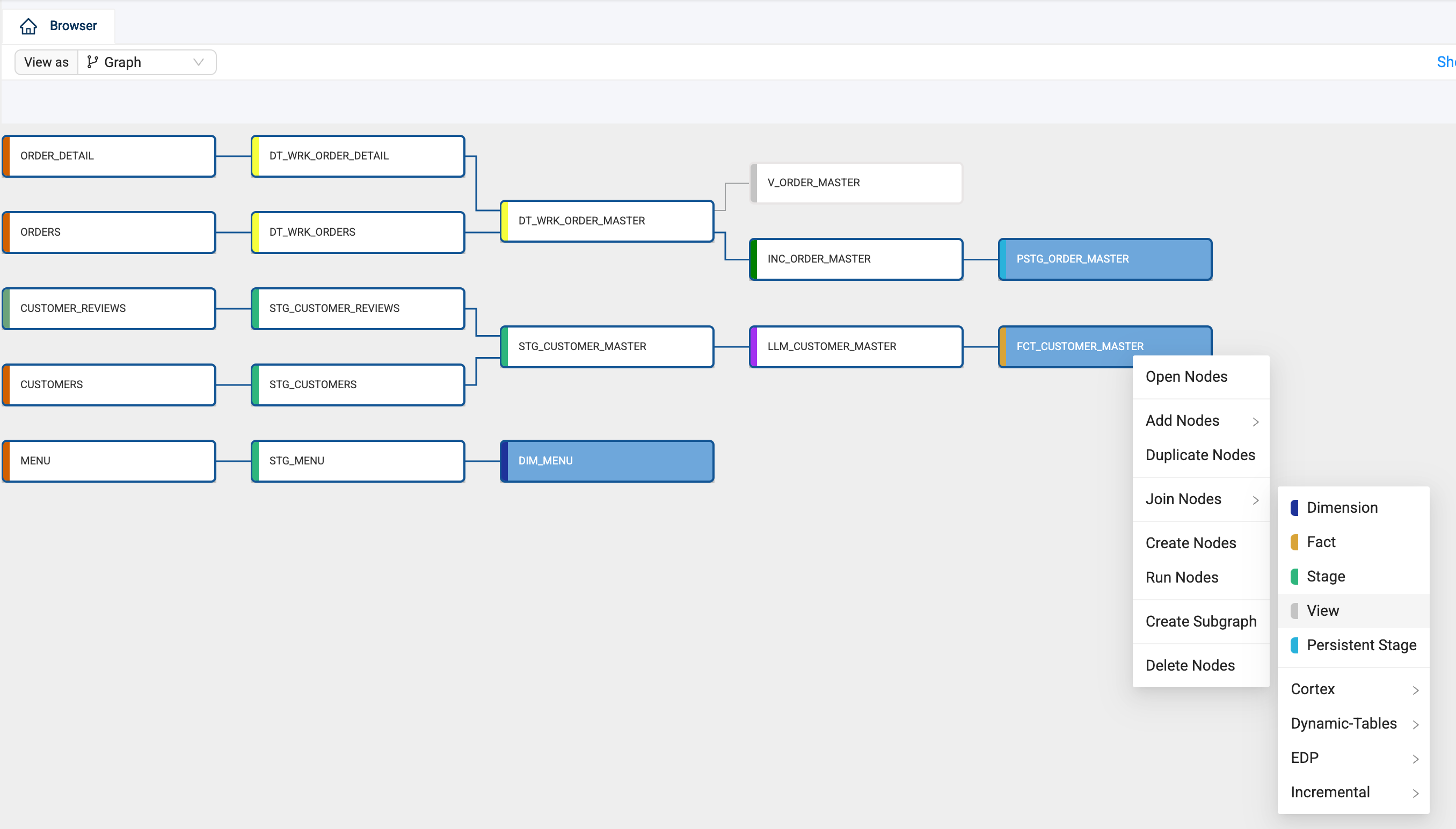Click the Graph branch icon

pyautogui.click(x=92, y=62)
